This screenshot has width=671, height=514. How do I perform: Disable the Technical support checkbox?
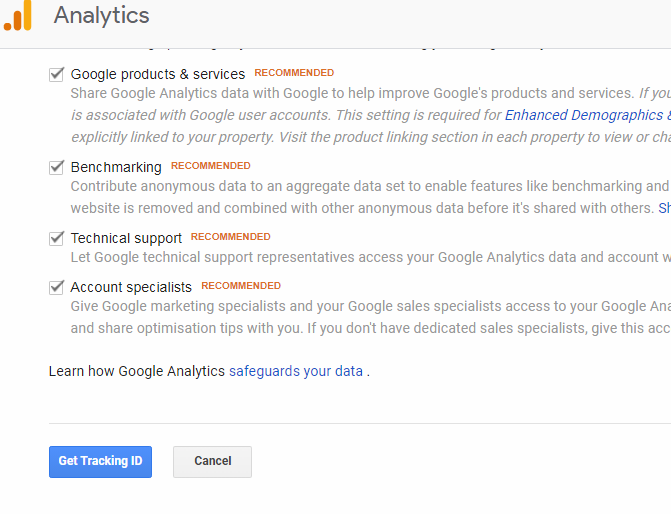[x=56, y=238]
